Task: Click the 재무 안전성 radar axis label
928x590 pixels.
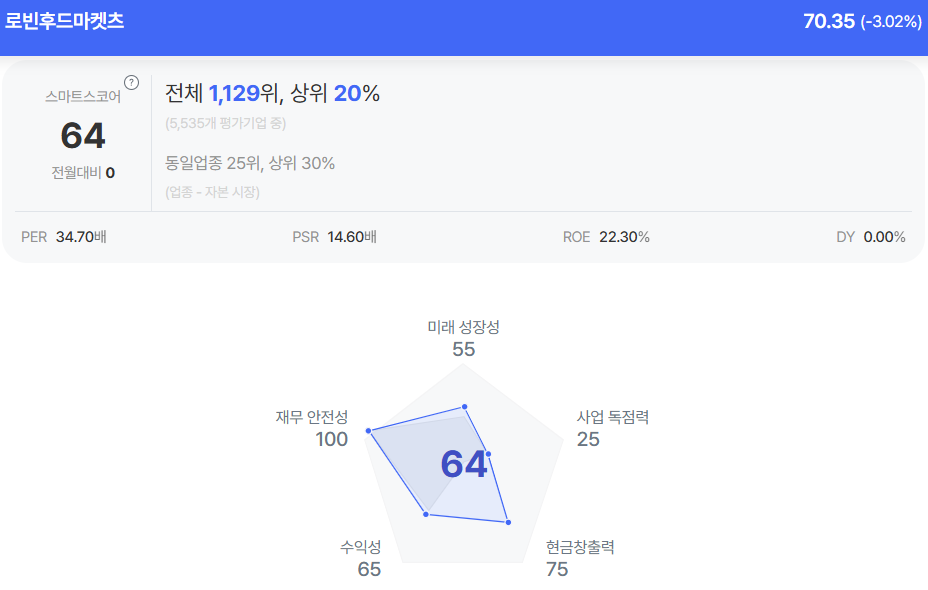Action: [312, 417]
